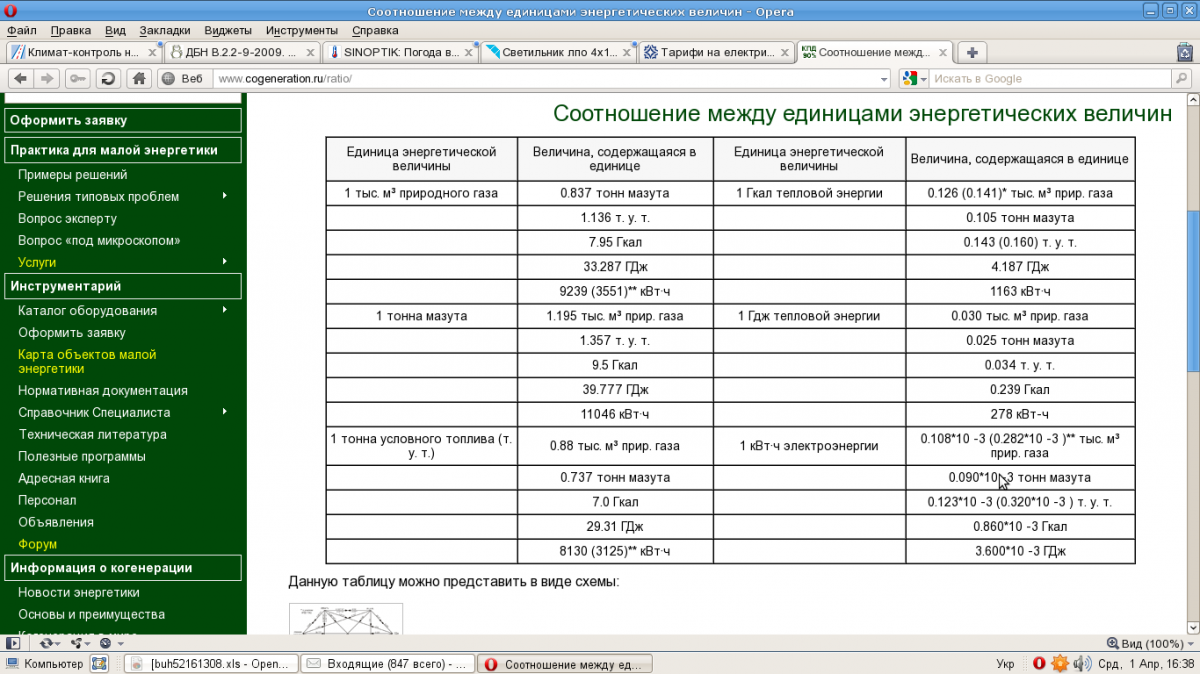1200x674 pixels.
Task: Open the Правка menu
Action: [70, 30]
